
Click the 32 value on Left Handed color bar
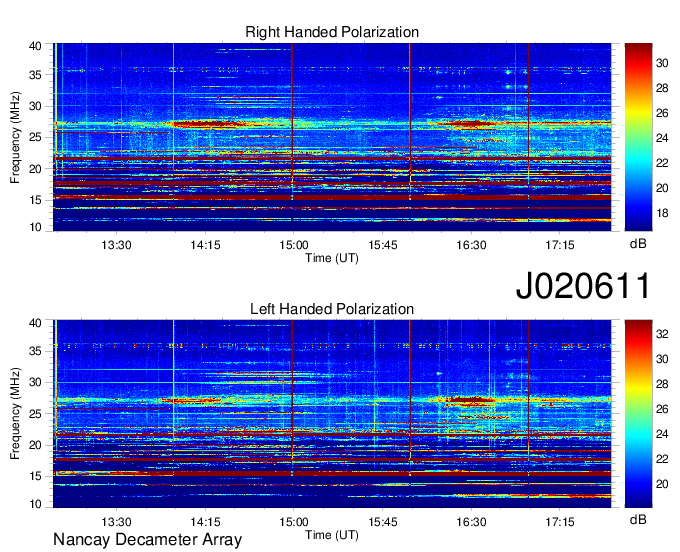[x=662, y=334]
